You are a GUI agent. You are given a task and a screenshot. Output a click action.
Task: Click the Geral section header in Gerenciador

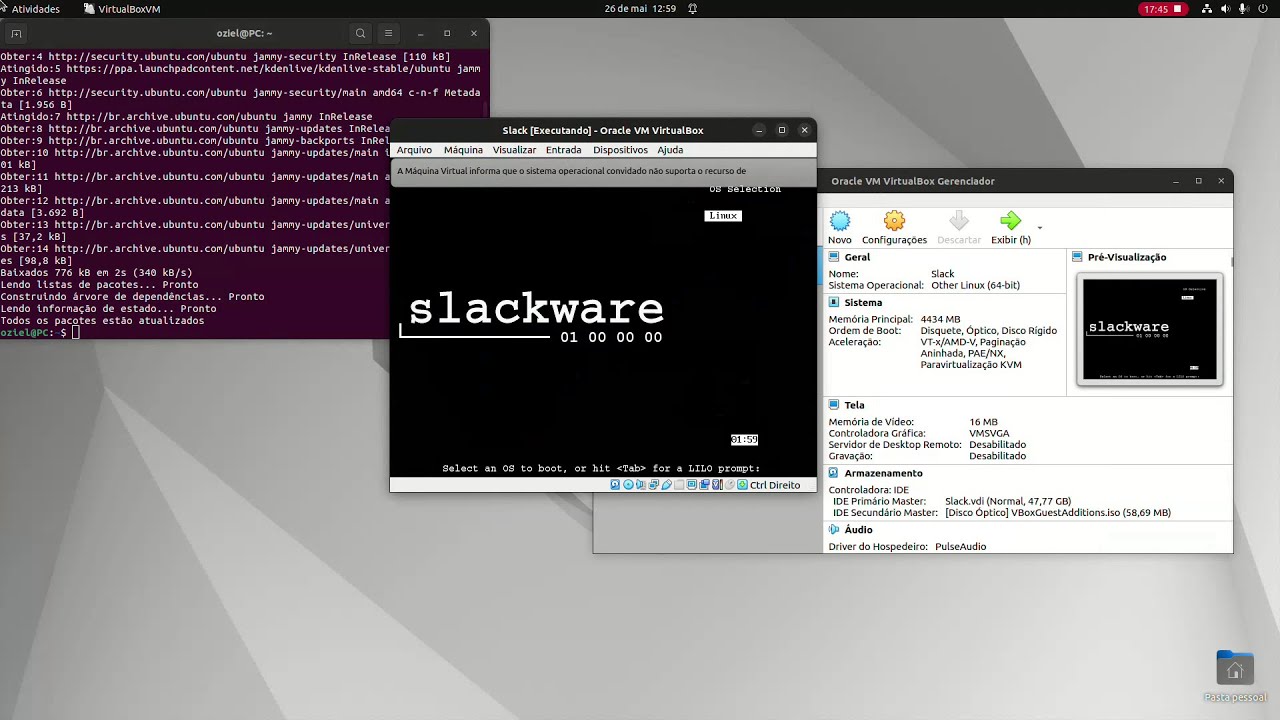pos(857,257)
